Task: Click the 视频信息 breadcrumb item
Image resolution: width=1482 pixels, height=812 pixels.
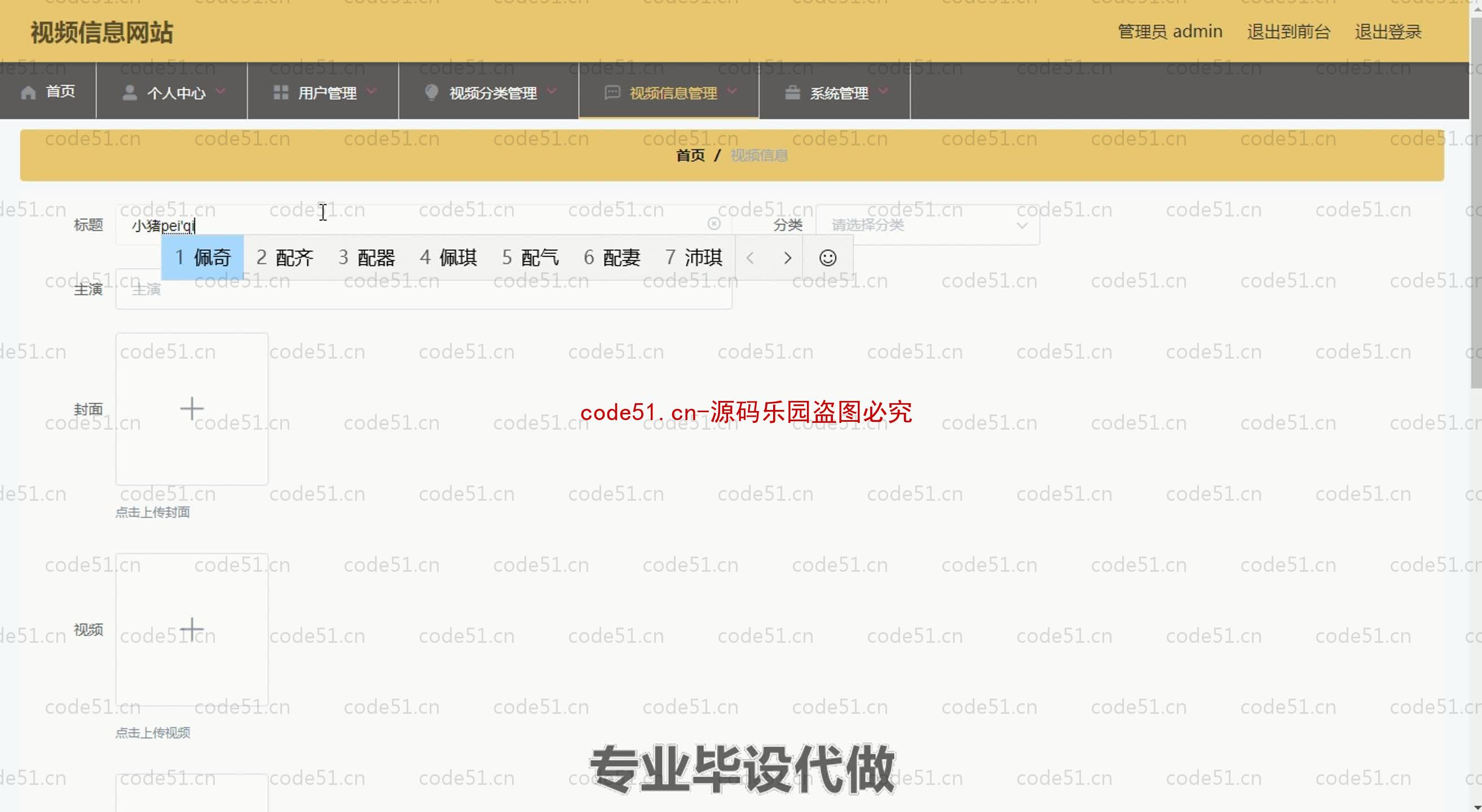Action: coord(759,155)
